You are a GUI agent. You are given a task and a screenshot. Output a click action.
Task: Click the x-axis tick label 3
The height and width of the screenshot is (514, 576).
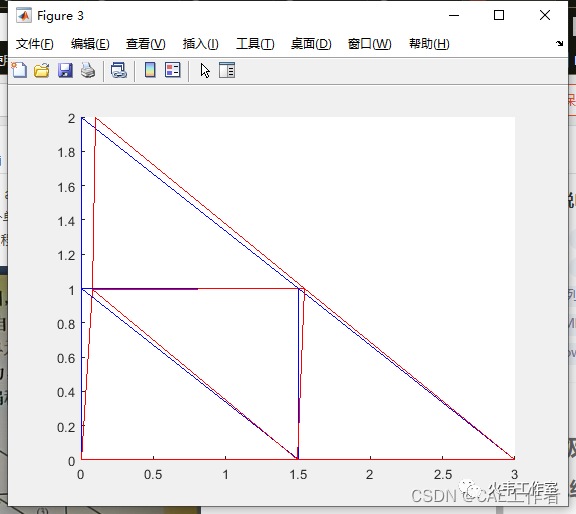514,475
